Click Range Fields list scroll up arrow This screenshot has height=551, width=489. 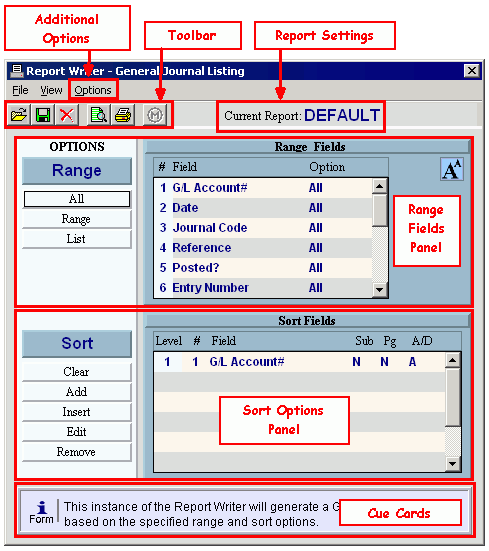pyautogui.click(x=379, y=186)
